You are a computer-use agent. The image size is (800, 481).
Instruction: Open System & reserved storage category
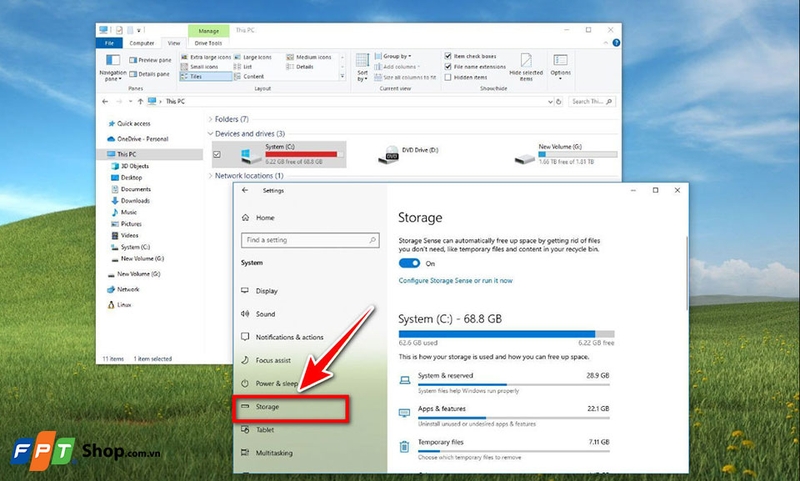click(x=504, y=383)
